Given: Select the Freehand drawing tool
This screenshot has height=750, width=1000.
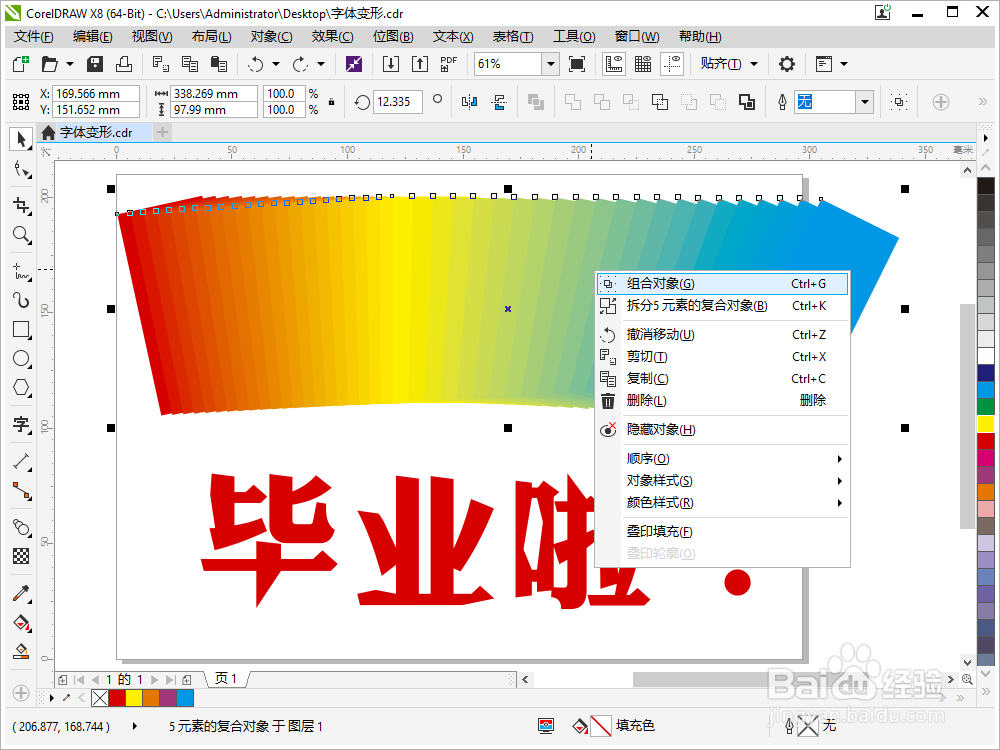Looking at the screenshot, I should [x=21, y=272].
